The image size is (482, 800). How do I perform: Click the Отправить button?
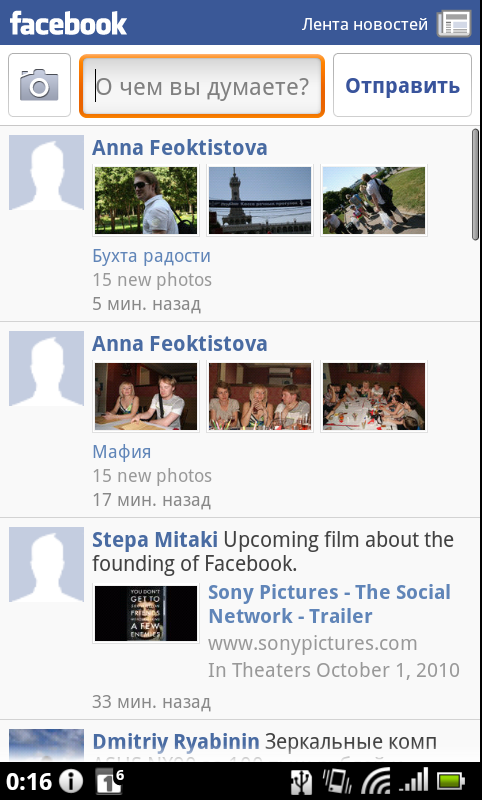pos(402,85)
